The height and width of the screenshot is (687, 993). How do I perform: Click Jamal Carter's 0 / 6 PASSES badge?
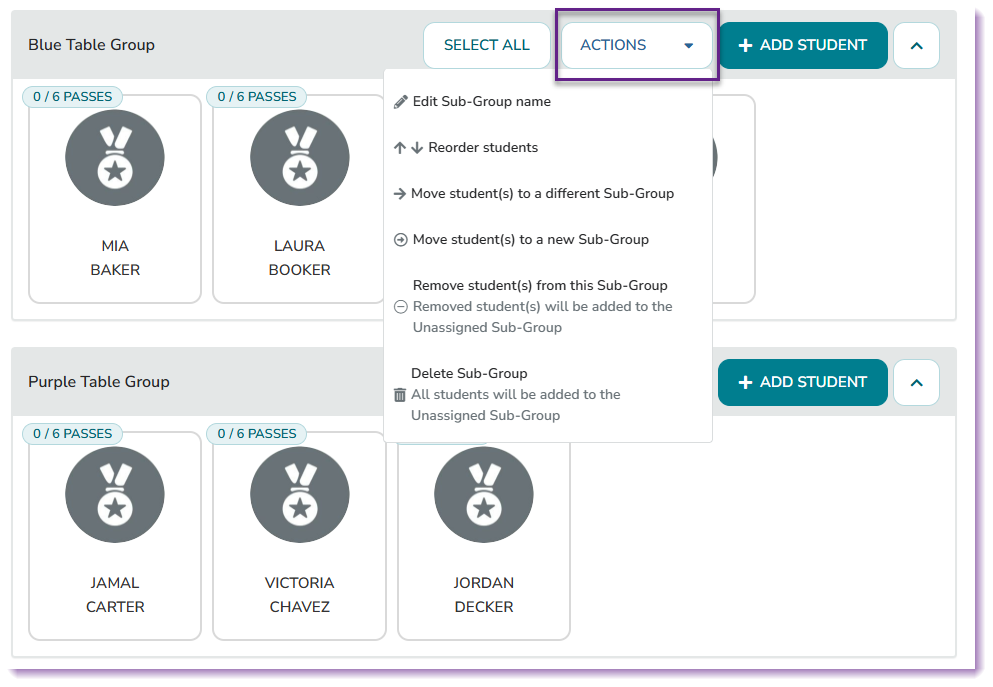tap(73, 434)
